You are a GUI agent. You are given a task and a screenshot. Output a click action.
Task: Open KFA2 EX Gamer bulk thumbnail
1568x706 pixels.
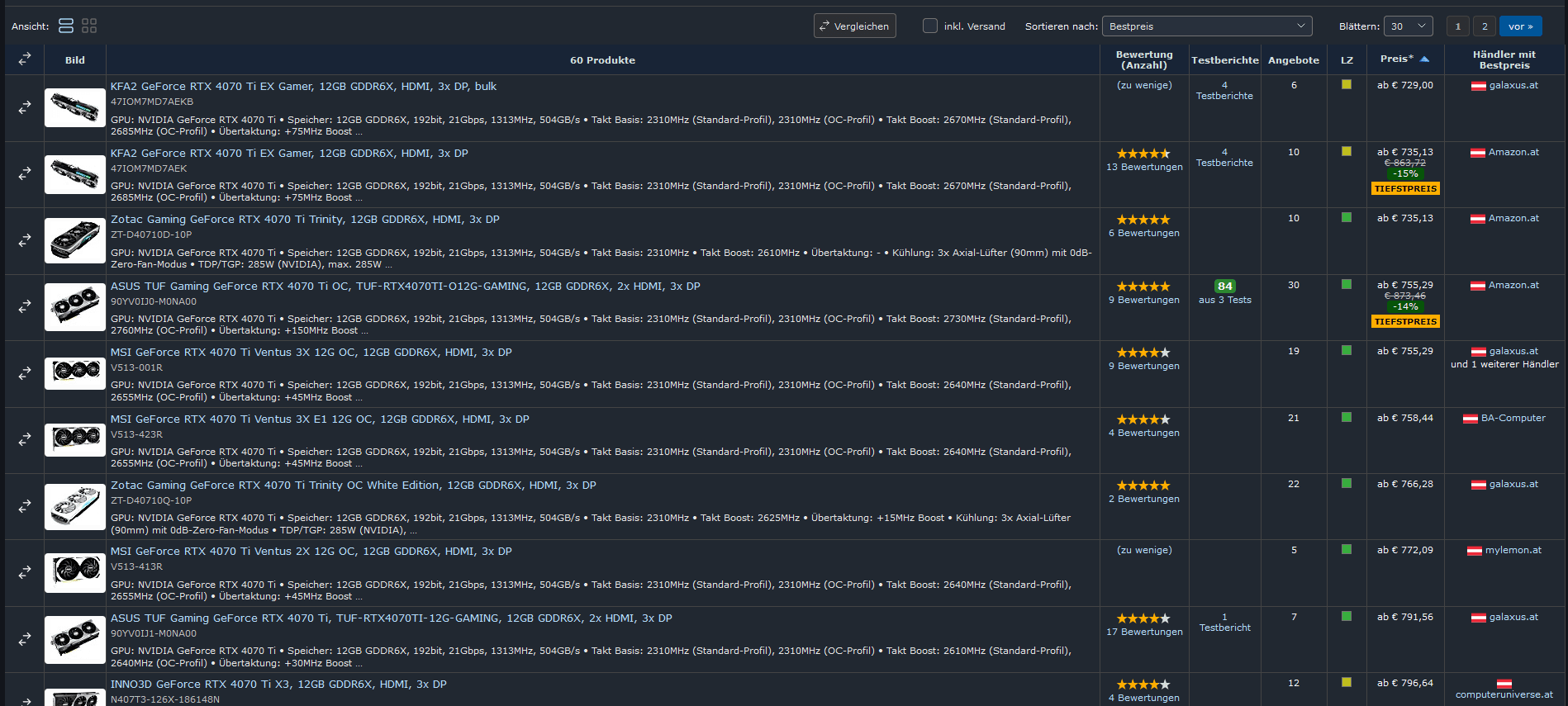point(74,107)
